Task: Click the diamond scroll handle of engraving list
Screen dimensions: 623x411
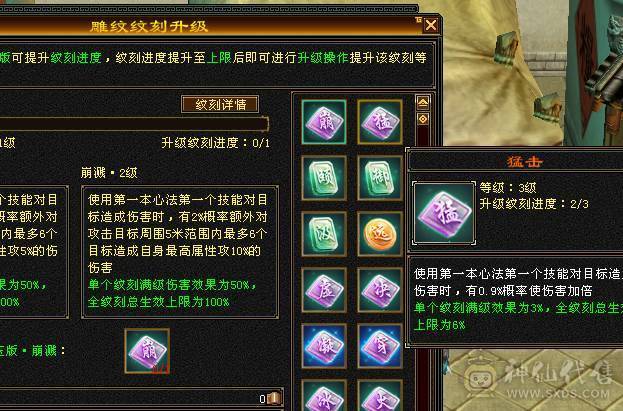Action: coord(423,119)
